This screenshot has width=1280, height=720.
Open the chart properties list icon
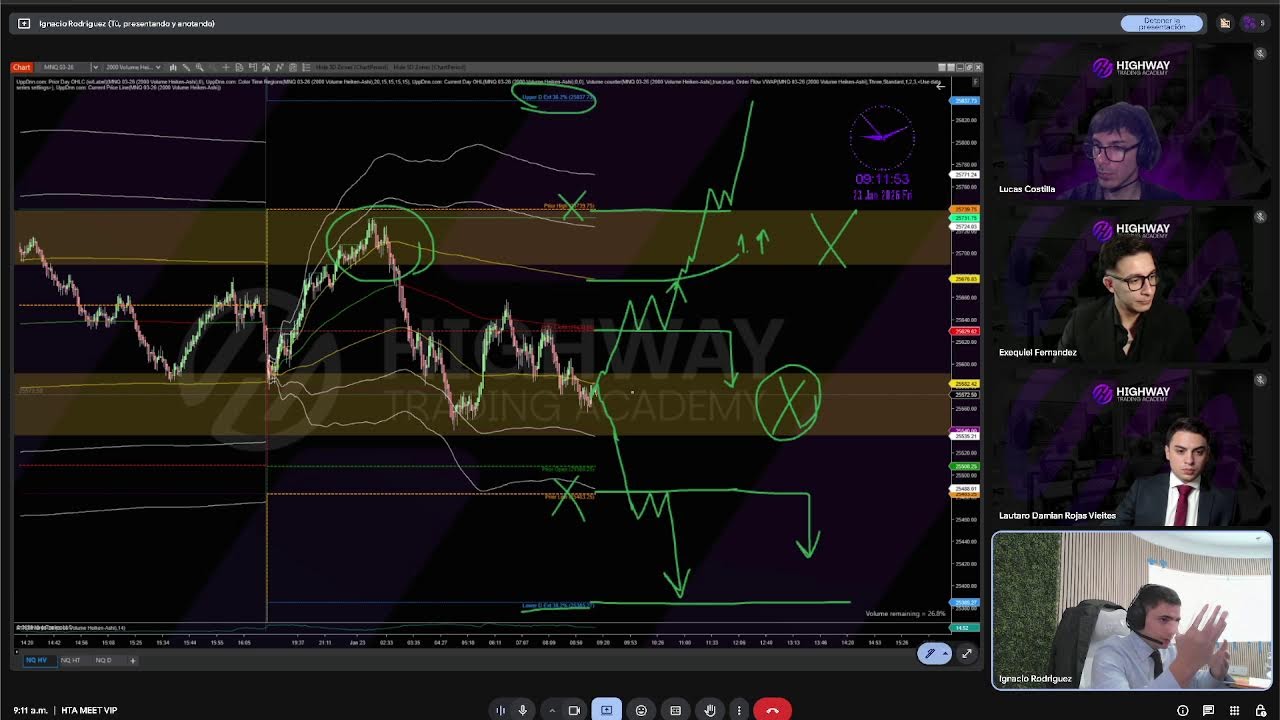[x=306, y=67]
